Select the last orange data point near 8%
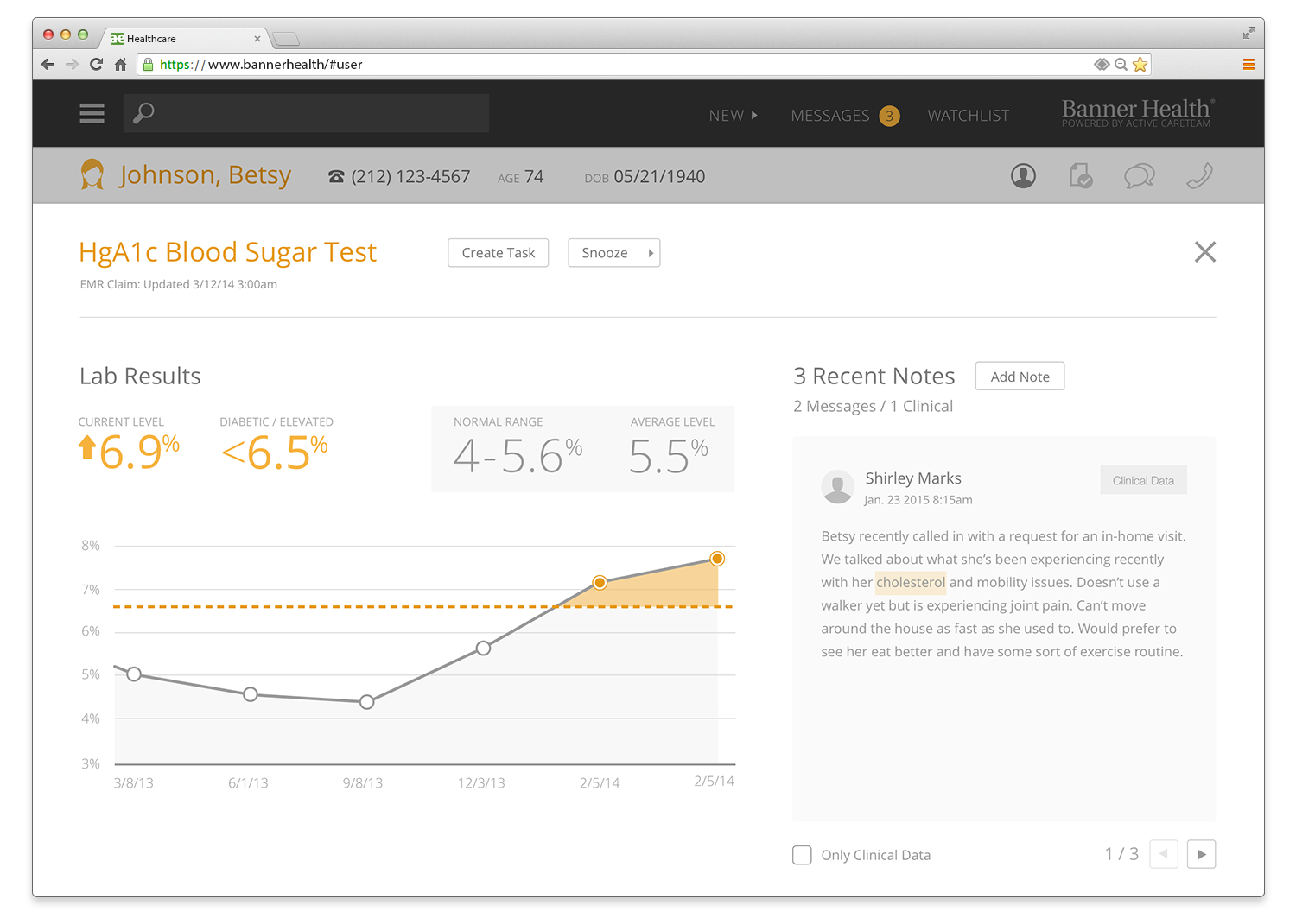Viewport: 1296px width, 924px height. (717, 559)
